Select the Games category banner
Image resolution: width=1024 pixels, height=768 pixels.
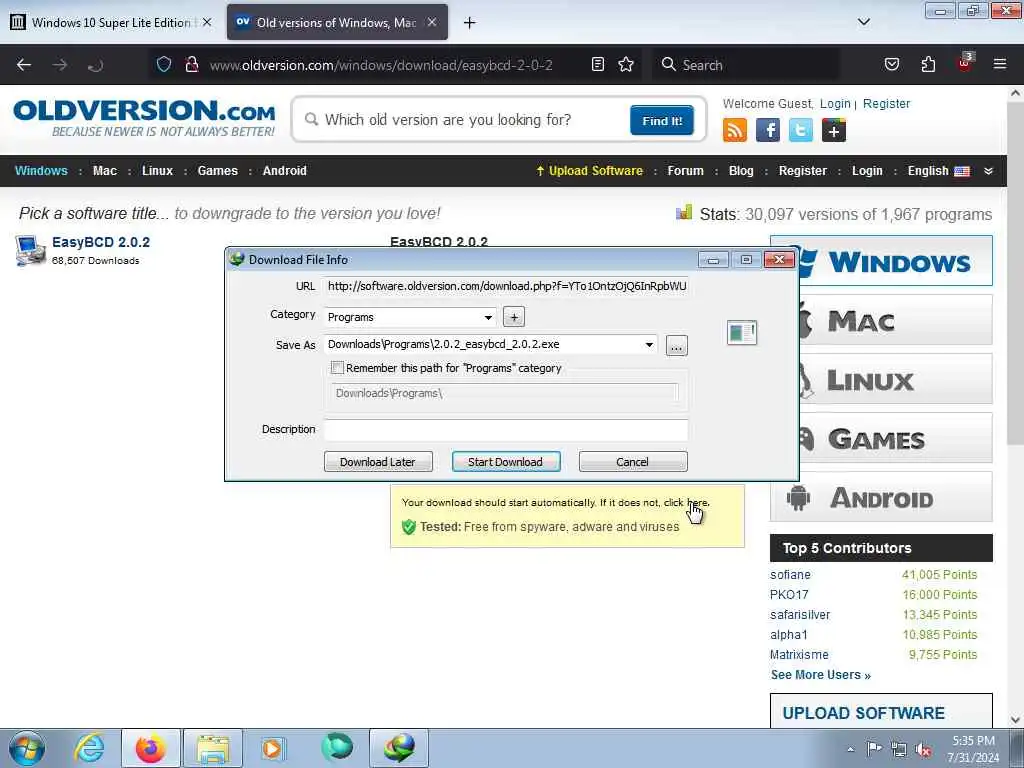coord(895,438)
